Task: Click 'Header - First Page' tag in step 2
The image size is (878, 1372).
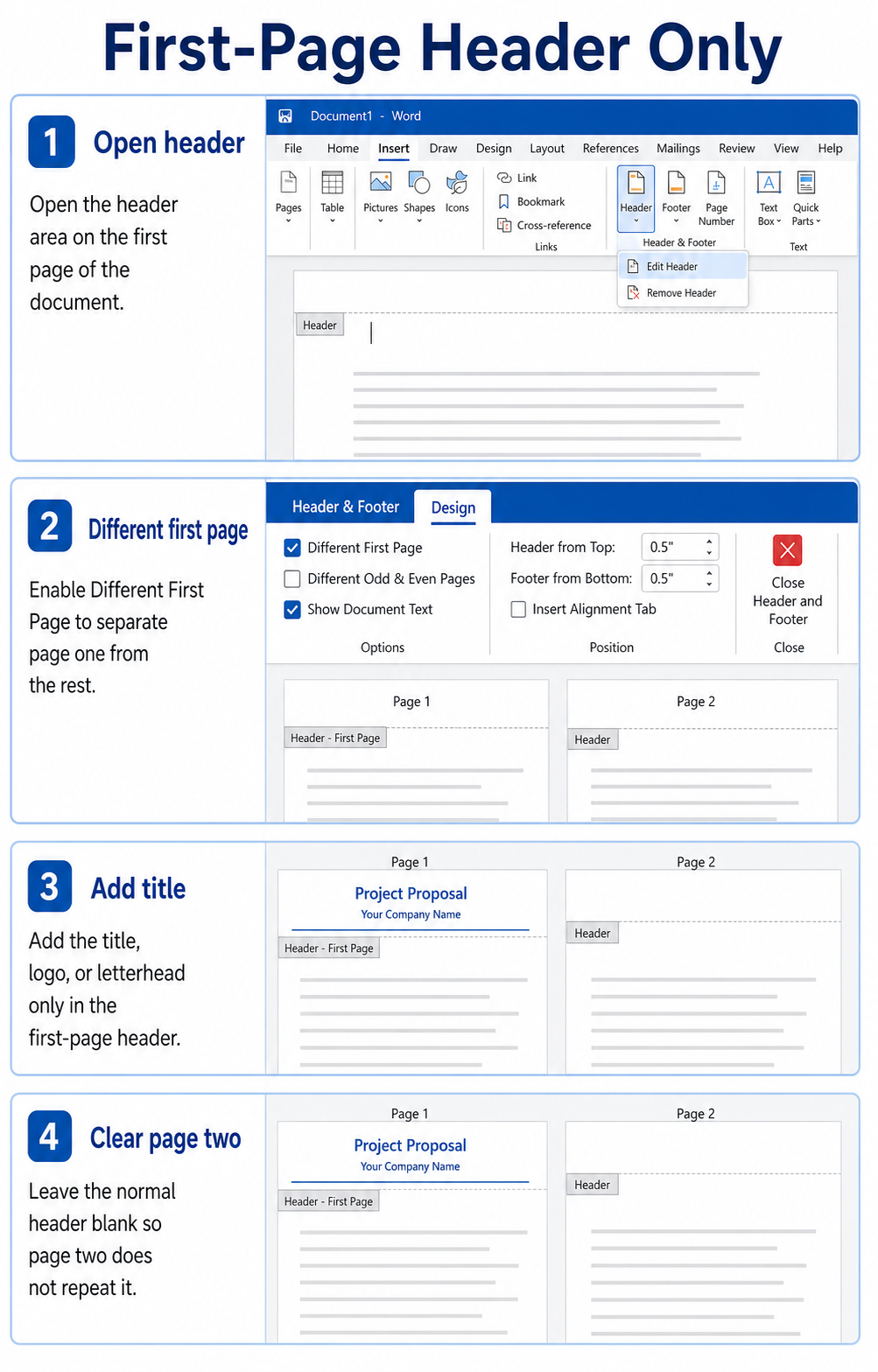Action: [335, 738]
